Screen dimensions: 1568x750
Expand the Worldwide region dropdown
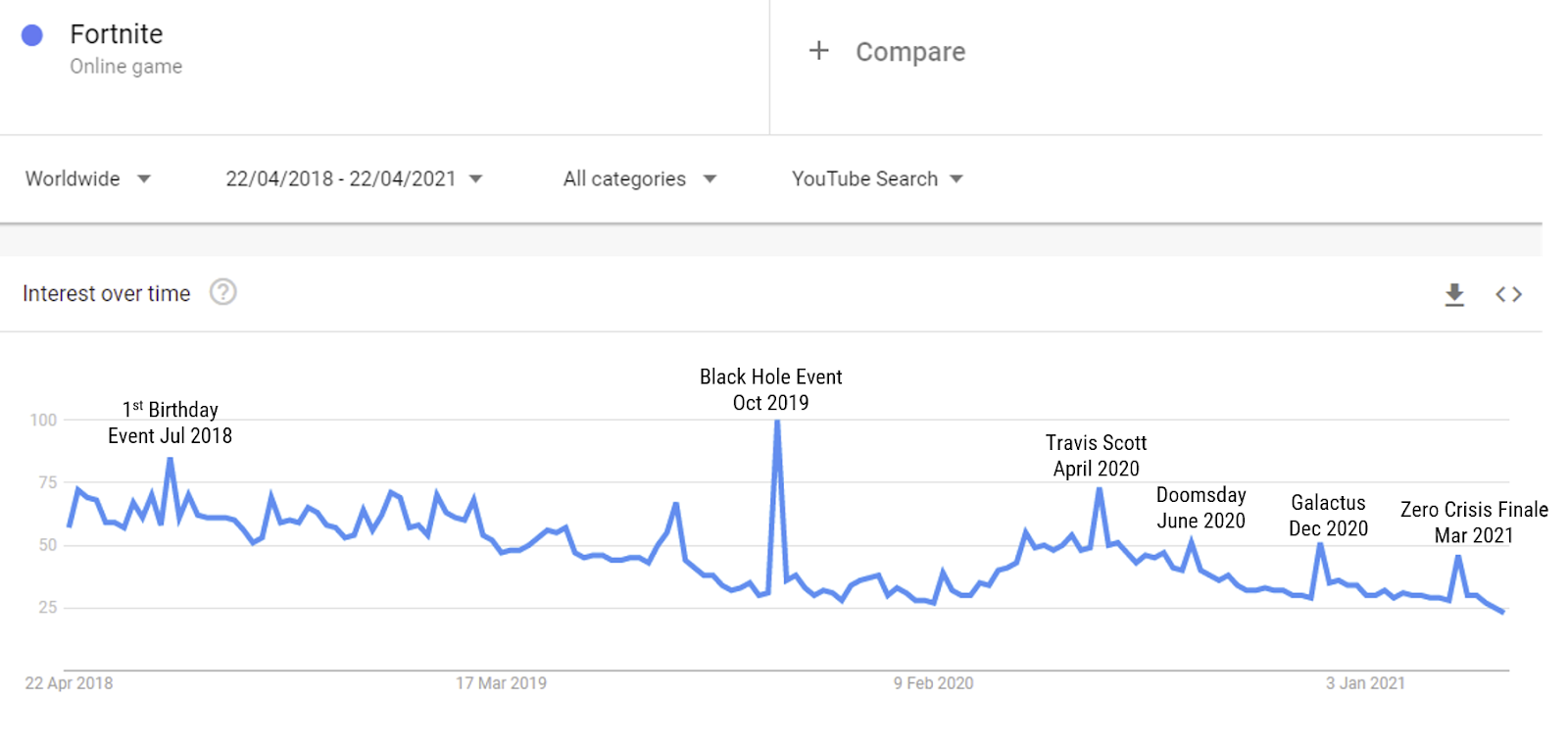(x=88, y=178)
